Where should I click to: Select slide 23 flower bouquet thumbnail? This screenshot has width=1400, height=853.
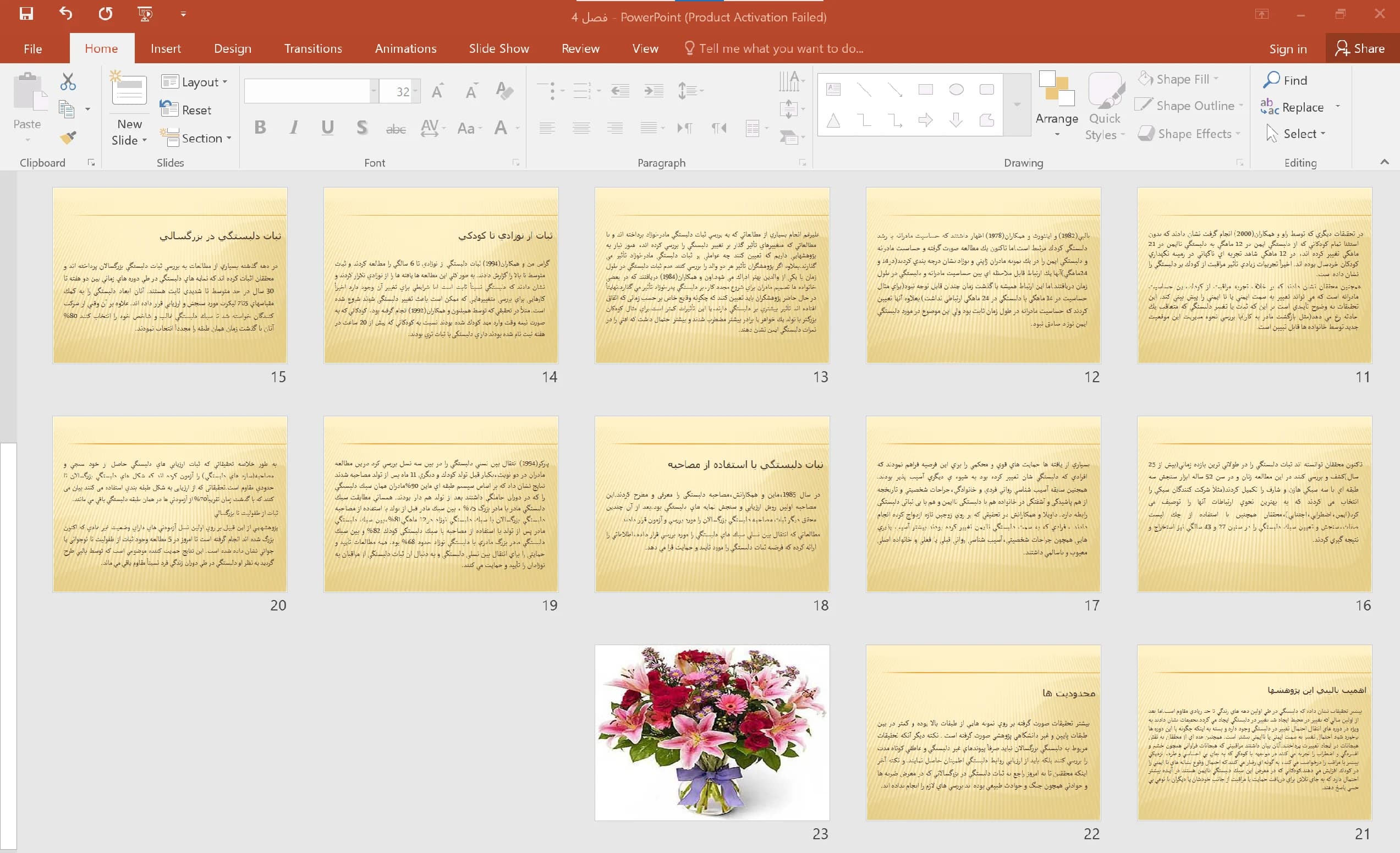(x=712, y=733)
